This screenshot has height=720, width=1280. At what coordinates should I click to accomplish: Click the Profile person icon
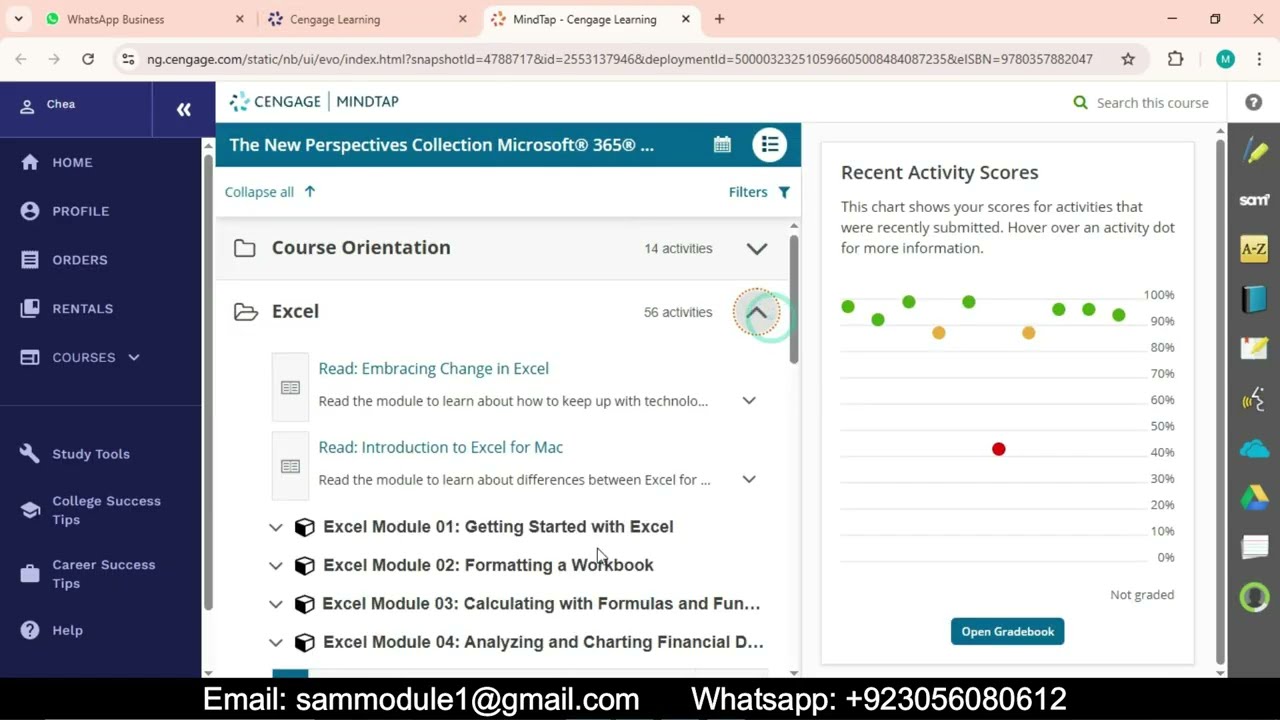pyautogui.click(x=30, y=211)
